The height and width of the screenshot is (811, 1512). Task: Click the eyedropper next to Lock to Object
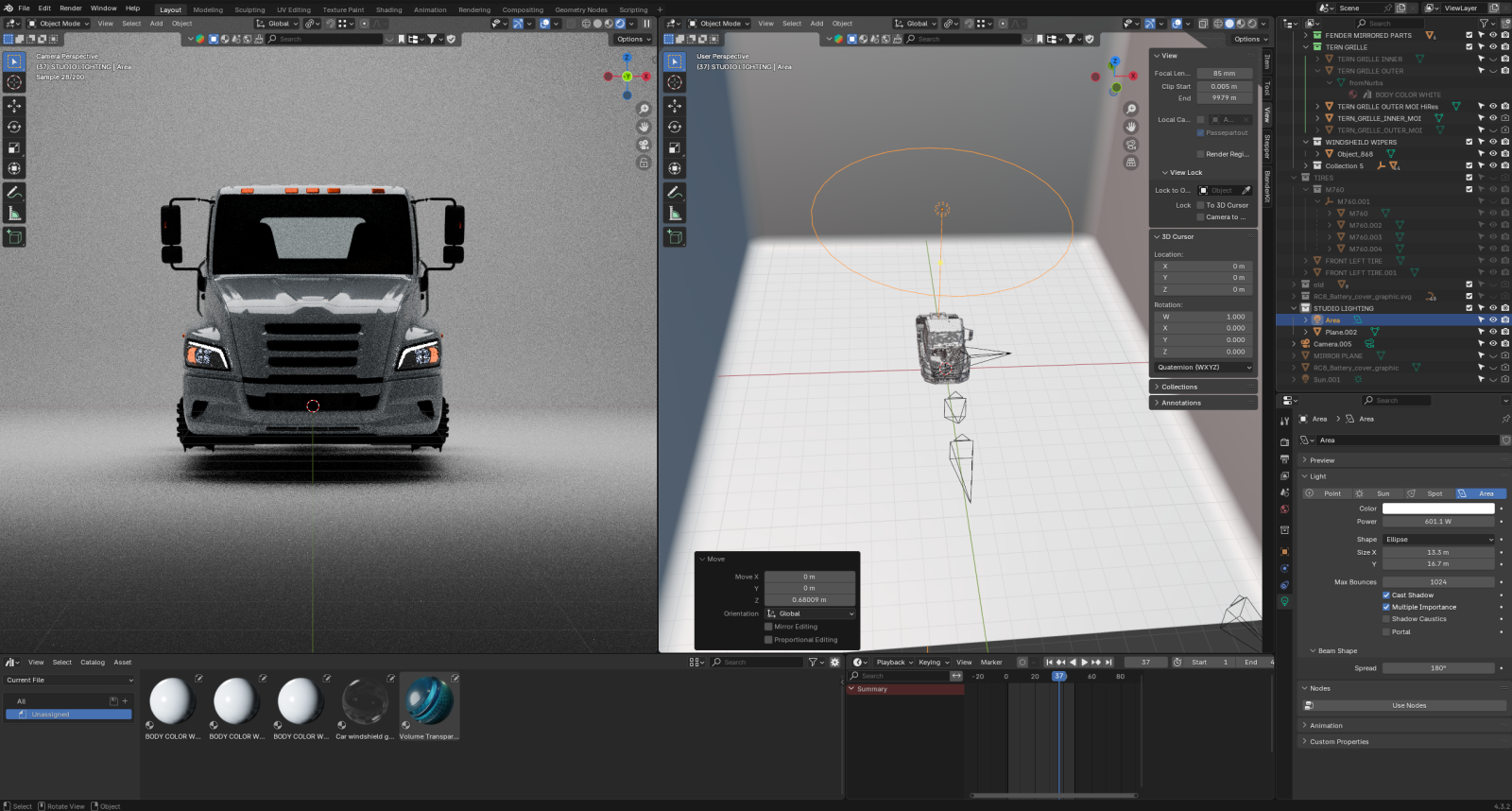coord(1246,190)
